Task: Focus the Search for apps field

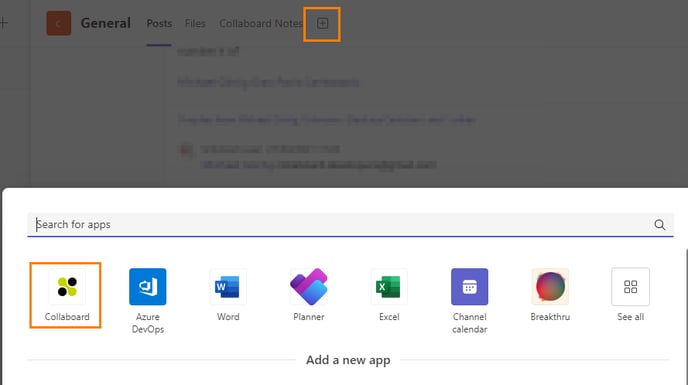Action: pyautogui.click(x=350, y=225)
